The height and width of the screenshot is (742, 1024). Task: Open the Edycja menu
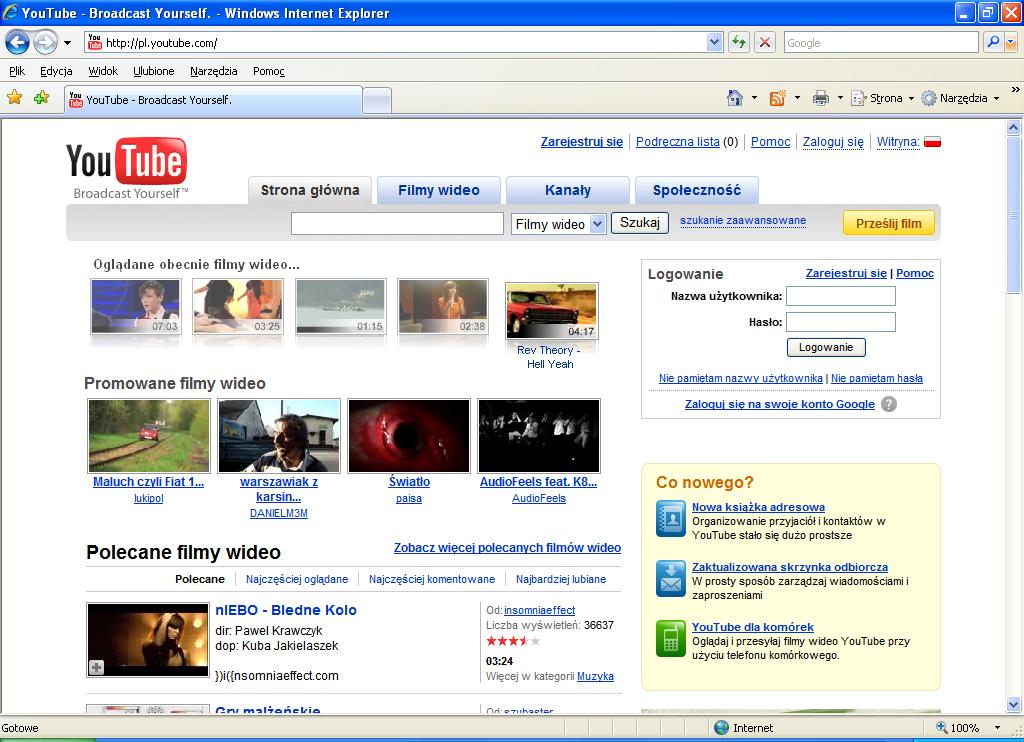(x=56, y=71)
